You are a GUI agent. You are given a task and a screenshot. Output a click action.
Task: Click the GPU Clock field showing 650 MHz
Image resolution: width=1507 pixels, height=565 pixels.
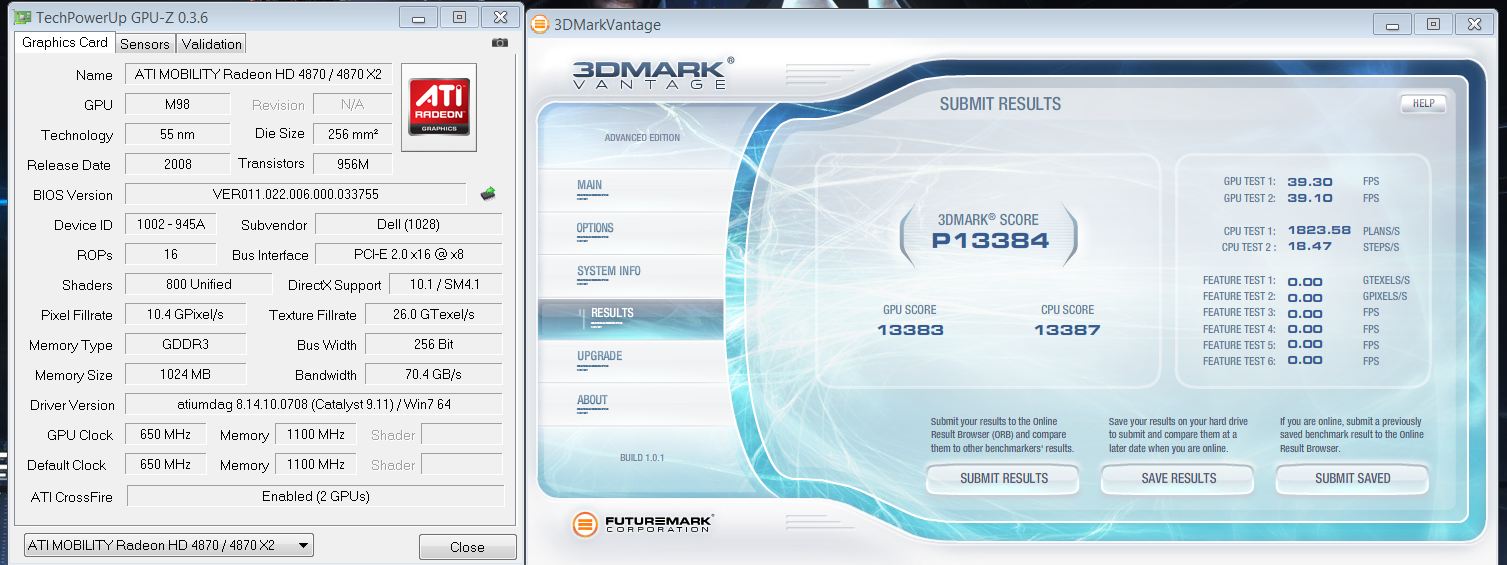pos(165,434)
